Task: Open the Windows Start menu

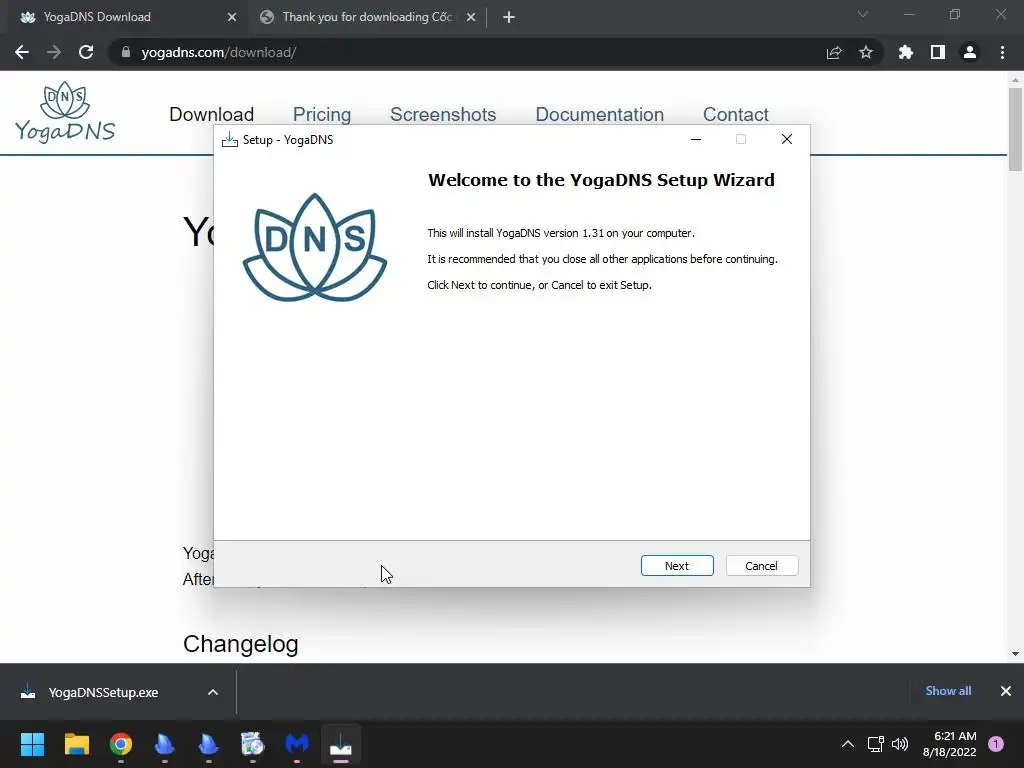Action: tap(32, 744)
